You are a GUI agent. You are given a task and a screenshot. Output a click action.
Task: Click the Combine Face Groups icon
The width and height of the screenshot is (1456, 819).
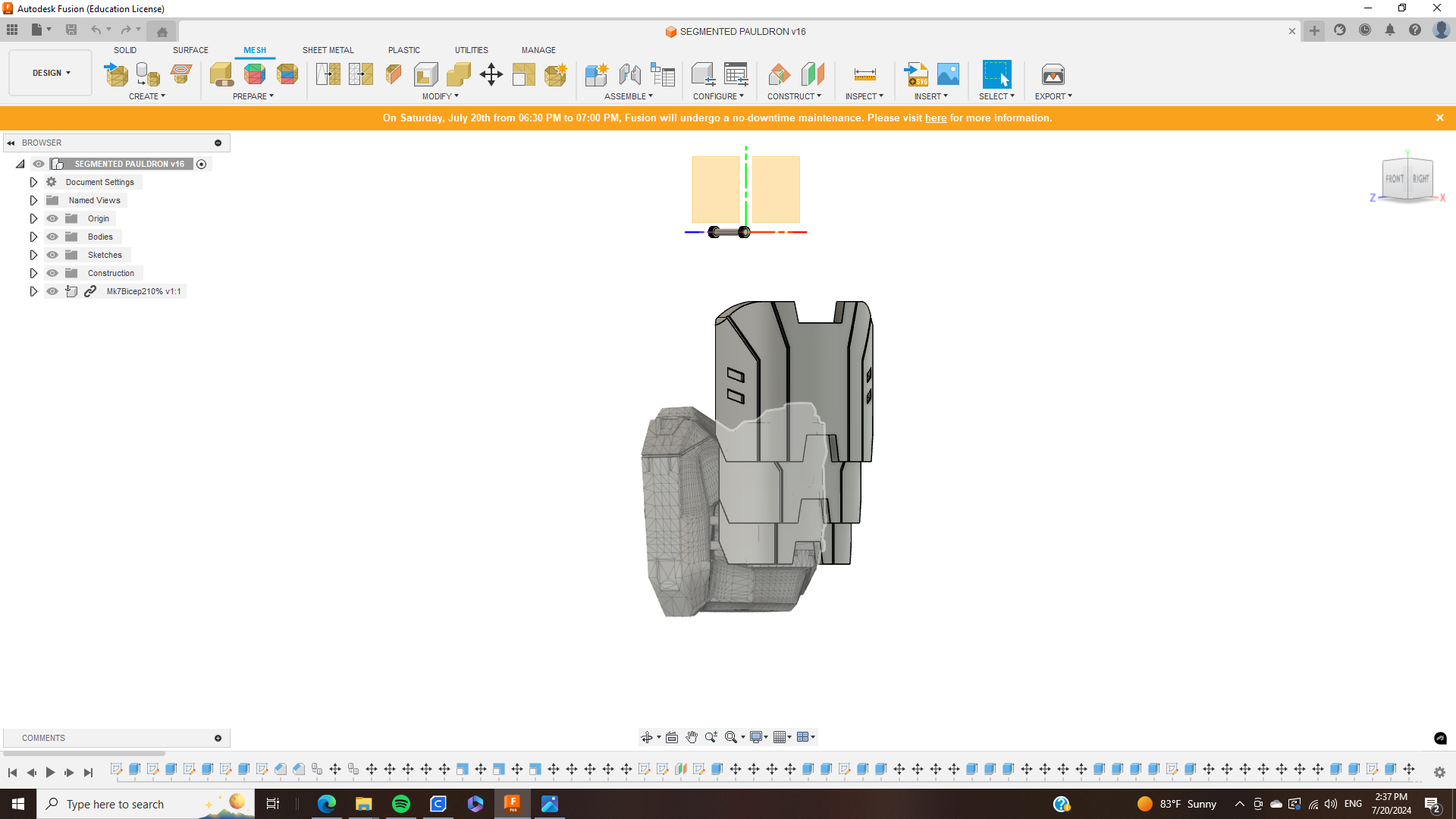pos(287,74)
